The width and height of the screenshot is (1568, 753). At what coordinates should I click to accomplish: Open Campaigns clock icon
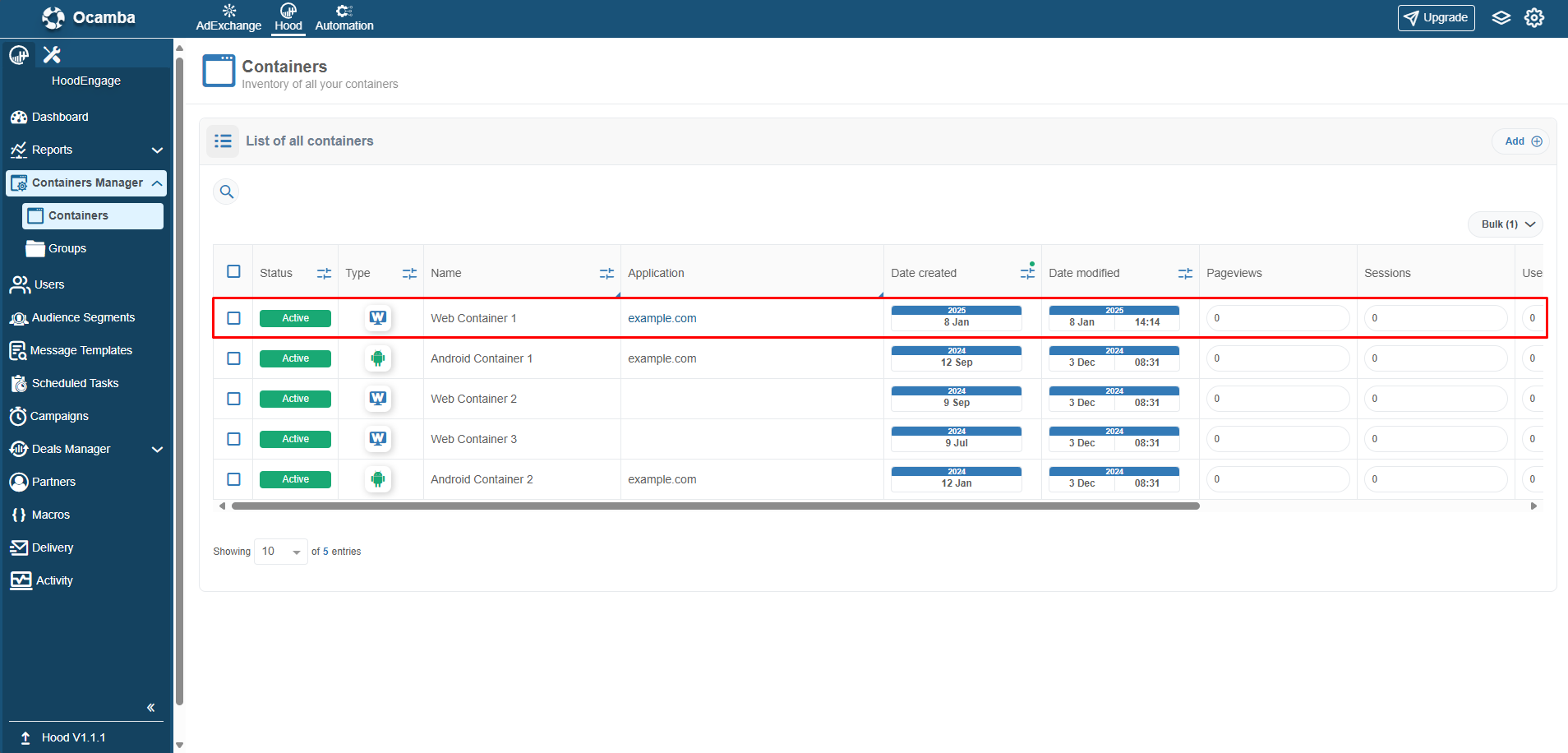click(x=18, y=417)
